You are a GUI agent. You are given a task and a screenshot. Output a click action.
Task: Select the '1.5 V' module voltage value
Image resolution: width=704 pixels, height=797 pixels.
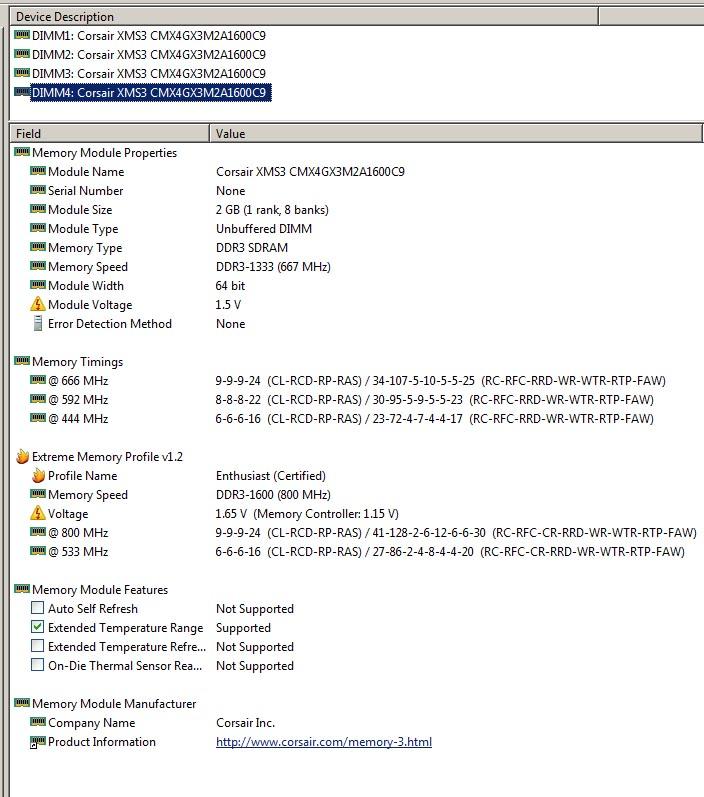(x=228, y=305)
